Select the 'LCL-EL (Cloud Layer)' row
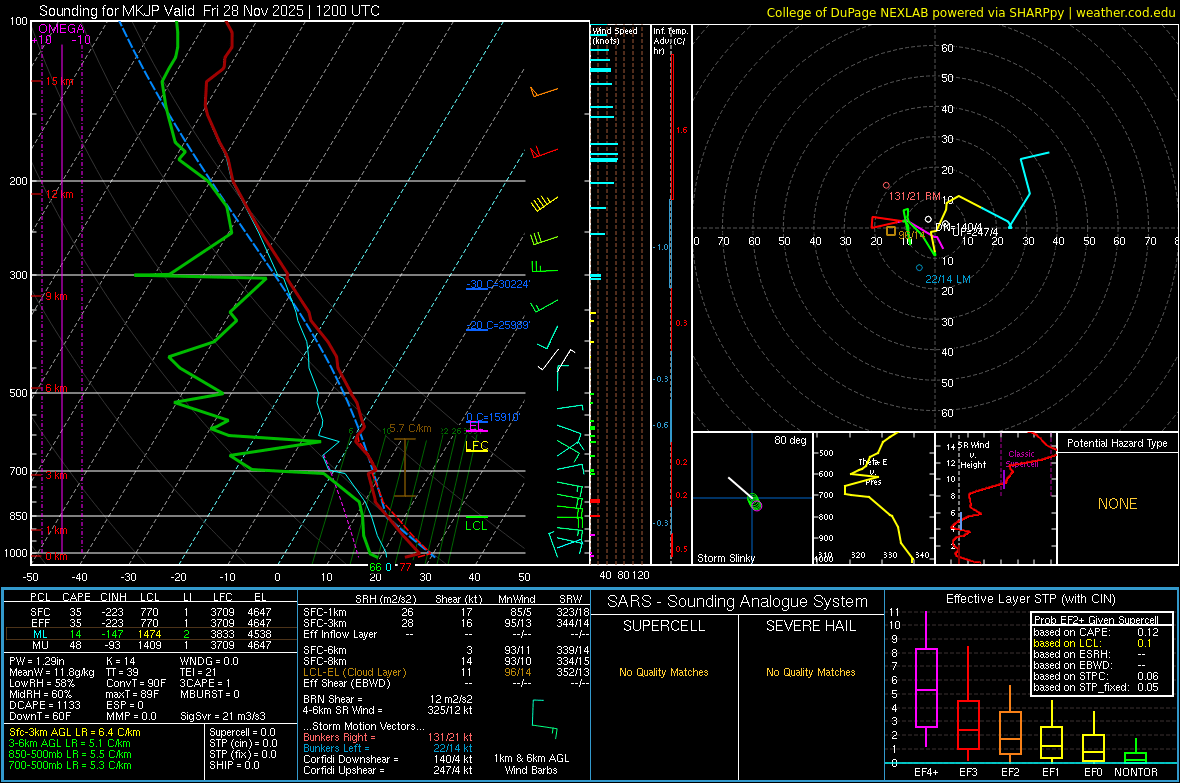This screenshot has height=783, width=1180. coord(446,672)
